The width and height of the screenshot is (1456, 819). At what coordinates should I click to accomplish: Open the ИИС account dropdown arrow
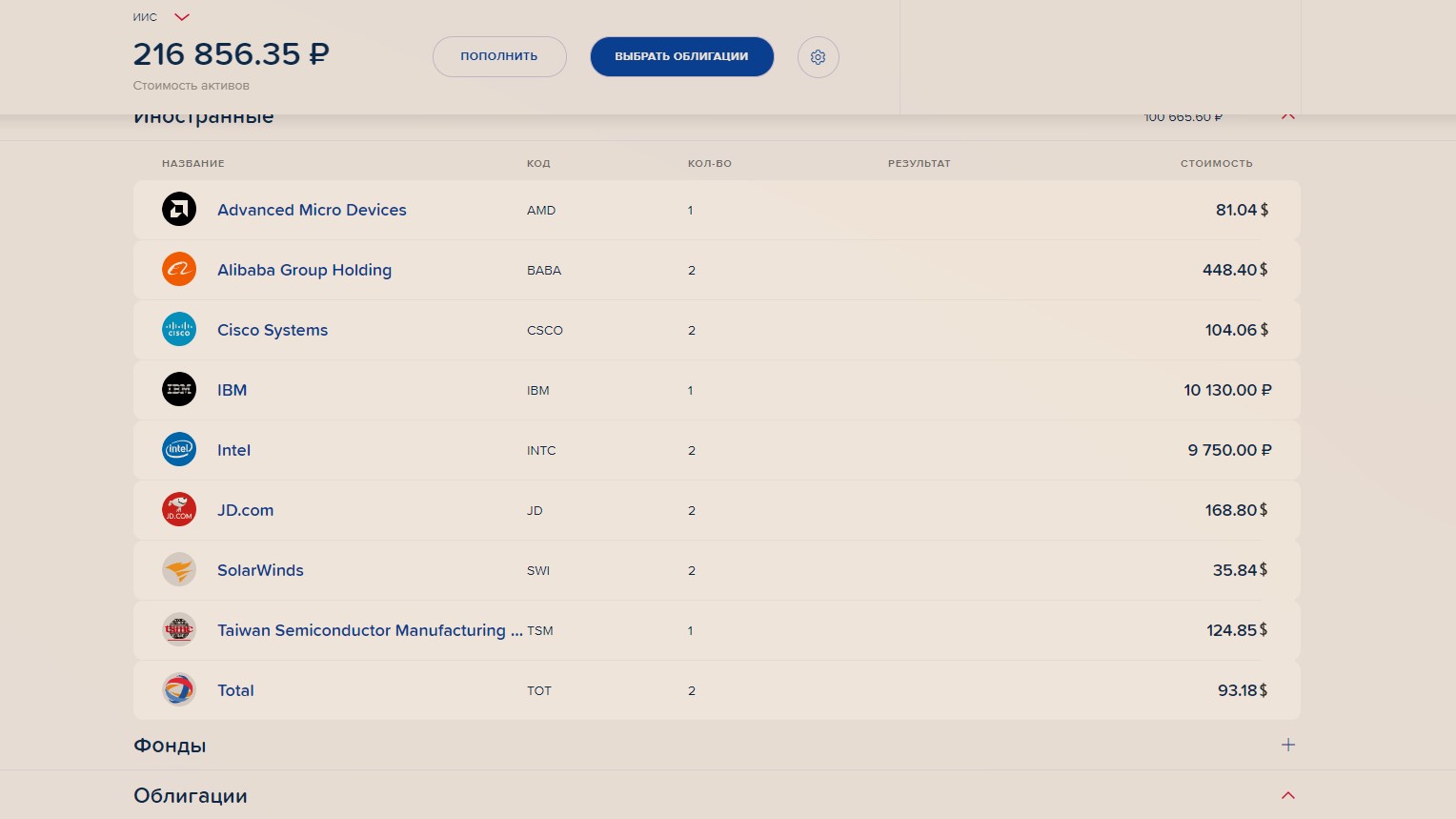(x=182, y=17)
